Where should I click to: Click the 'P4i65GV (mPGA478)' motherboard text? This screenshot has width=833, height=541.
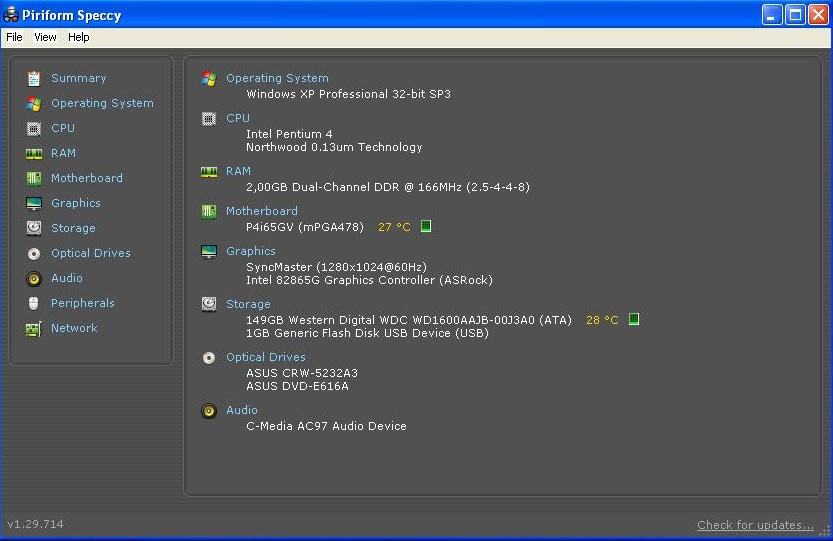tap(305, 227)
